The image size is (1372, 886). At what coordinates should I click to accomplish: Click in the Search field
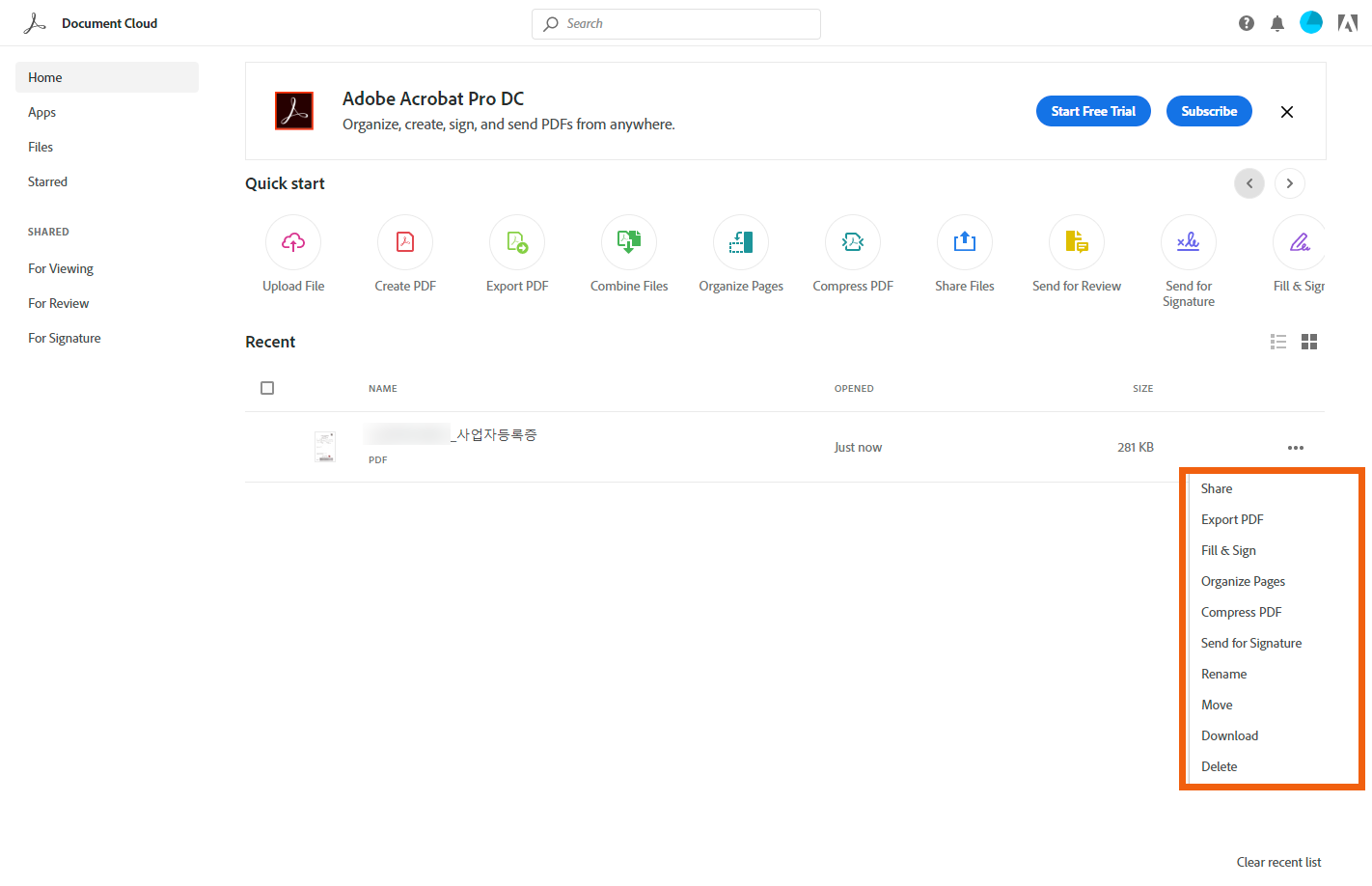click(676, 24)
